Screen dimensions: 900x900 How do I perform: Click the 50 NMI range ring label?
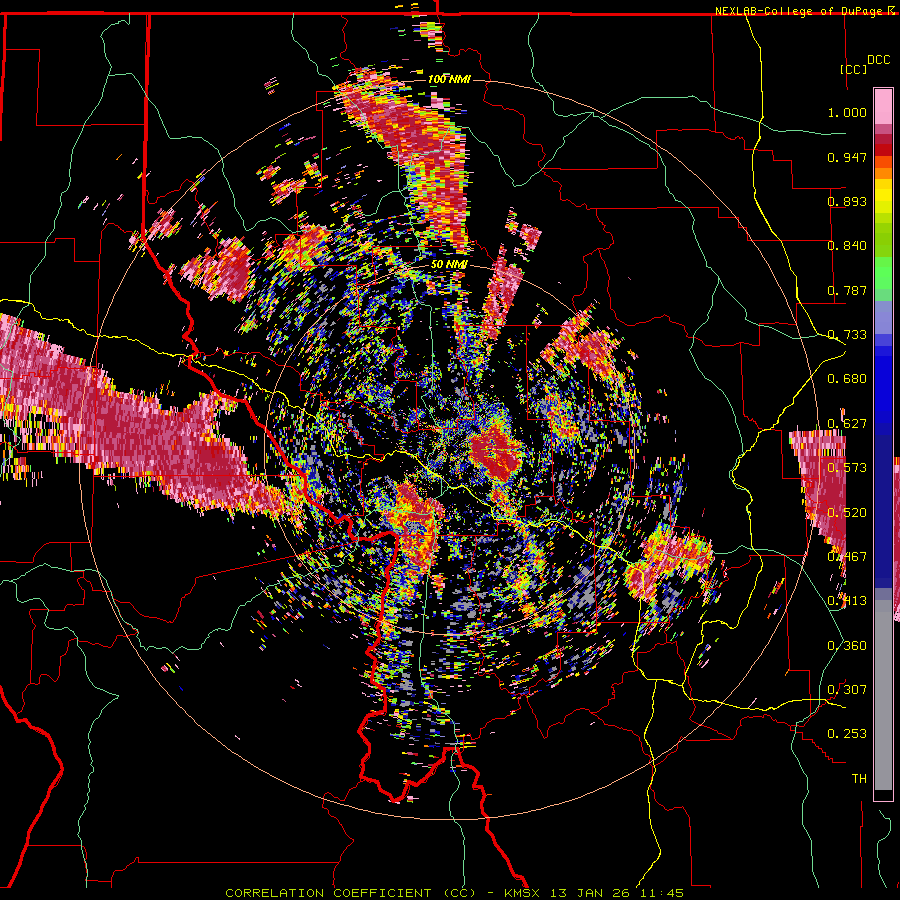449,265
